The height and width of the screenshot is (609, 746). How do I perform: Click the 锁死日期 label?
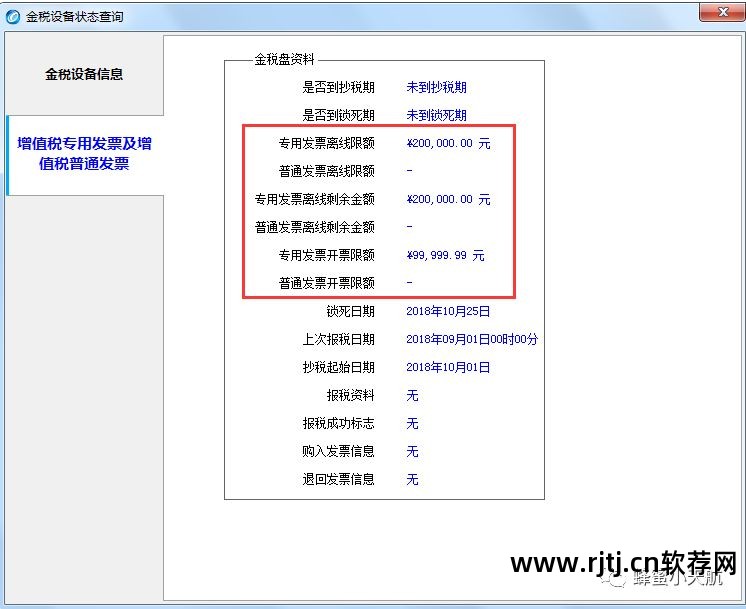pos(351,311)
